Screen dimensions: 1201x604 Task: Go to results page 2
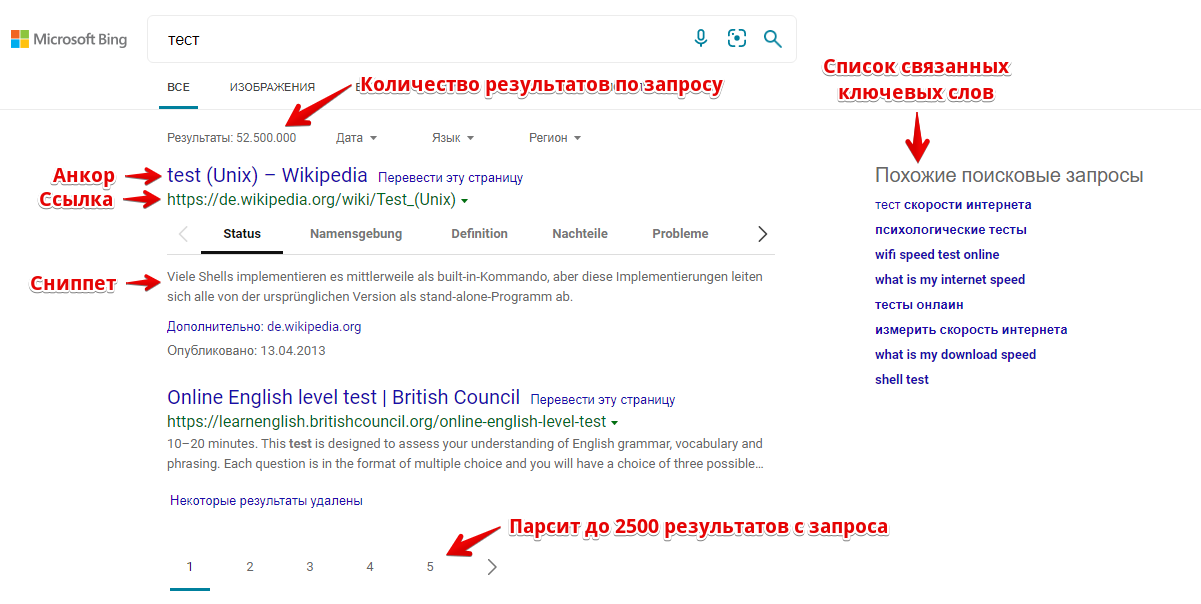point(250,567)
